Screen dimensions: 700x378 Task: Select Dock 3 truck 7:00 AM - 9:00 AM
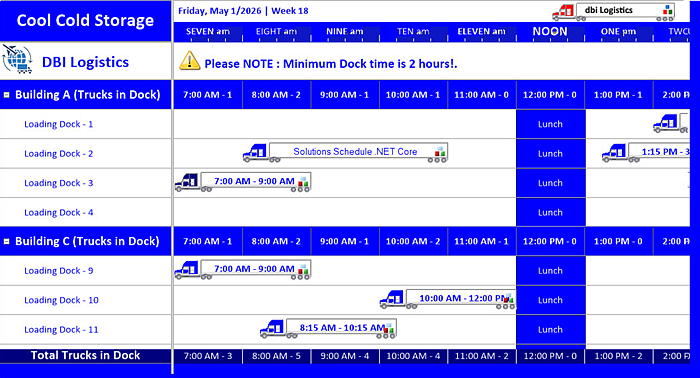coord(242,182)
